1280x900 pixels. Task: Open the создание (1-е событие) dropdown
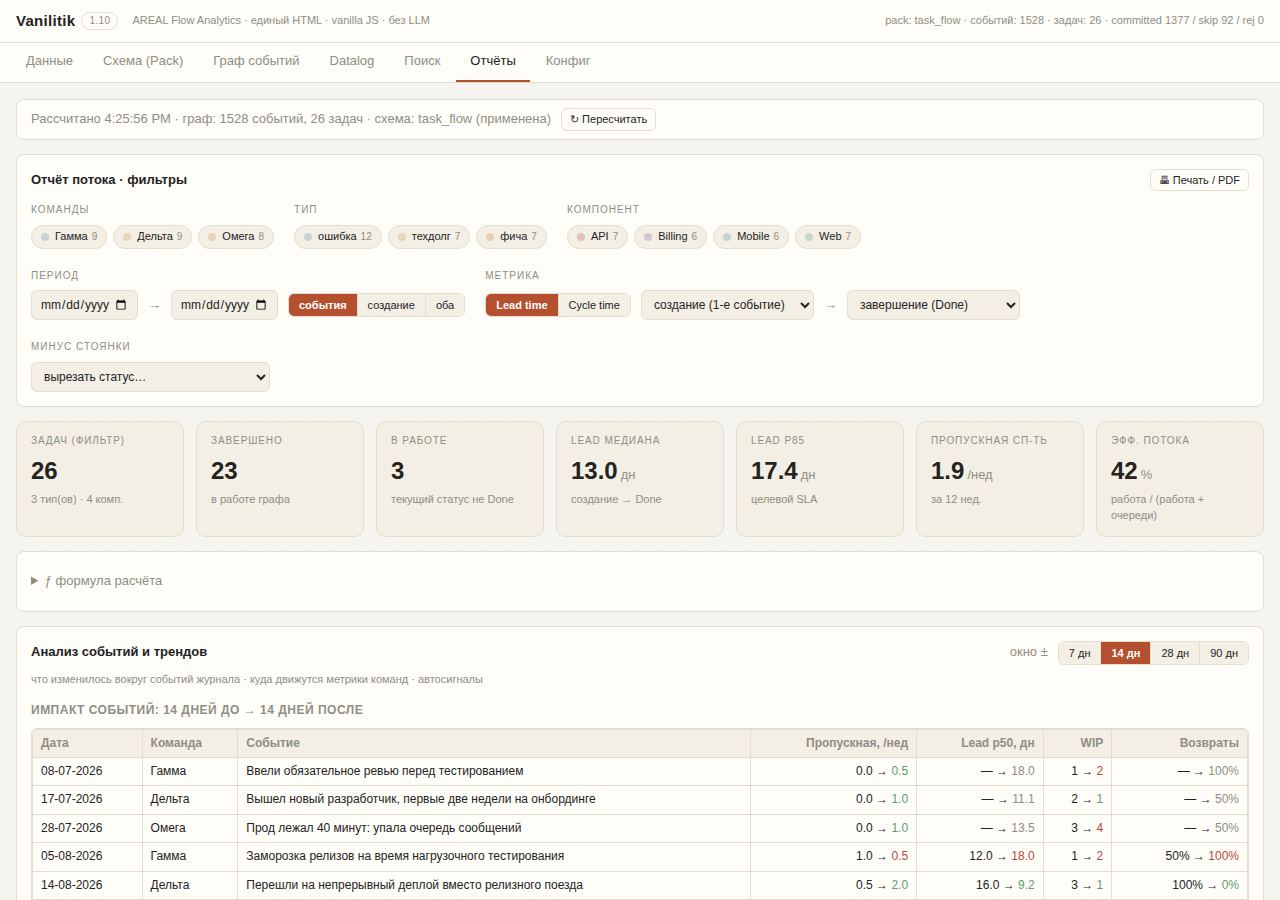[x=727, y=305]
